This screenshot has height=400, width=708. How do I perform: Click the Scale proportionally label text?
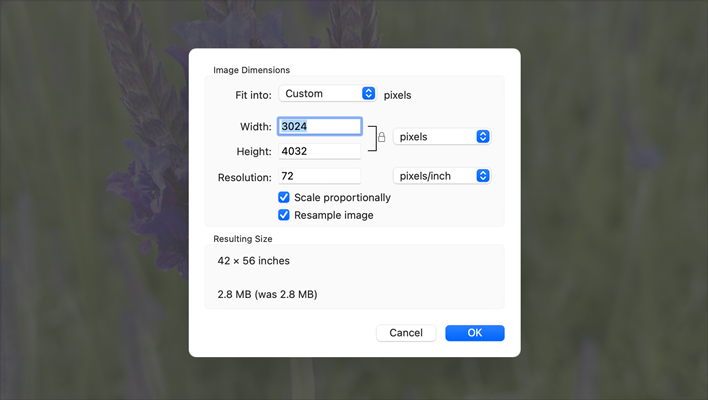pos(342,198)
